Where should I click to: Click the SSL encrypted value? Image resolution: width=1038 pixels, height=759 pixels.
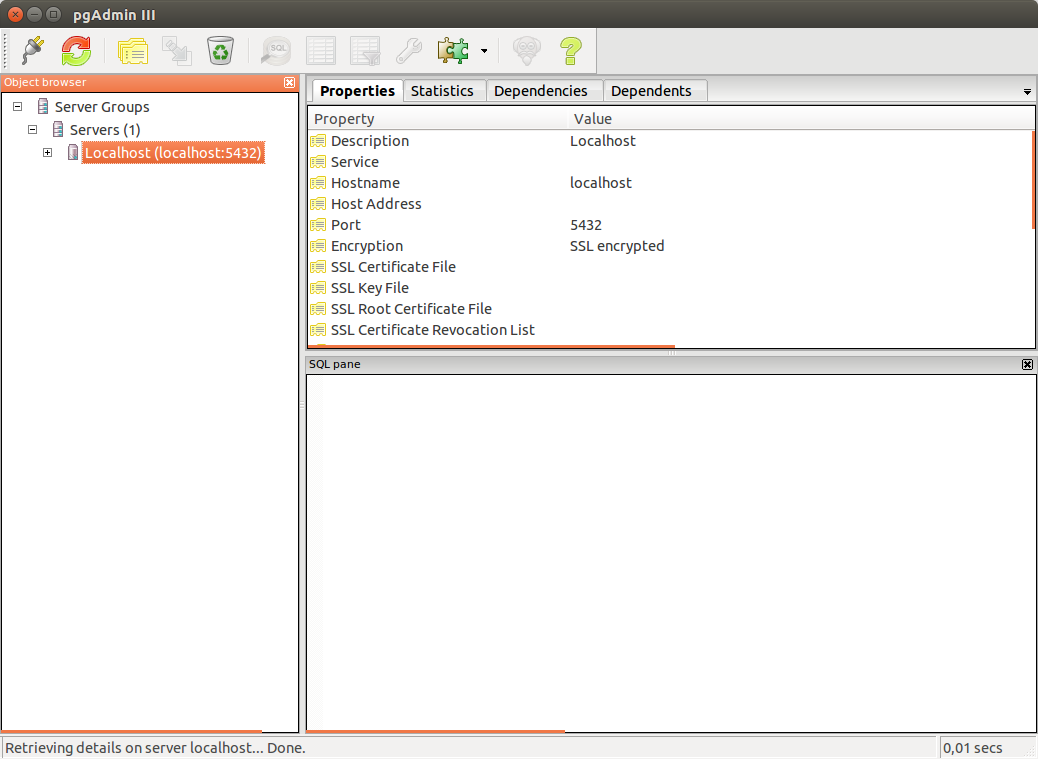pos(617,246)
